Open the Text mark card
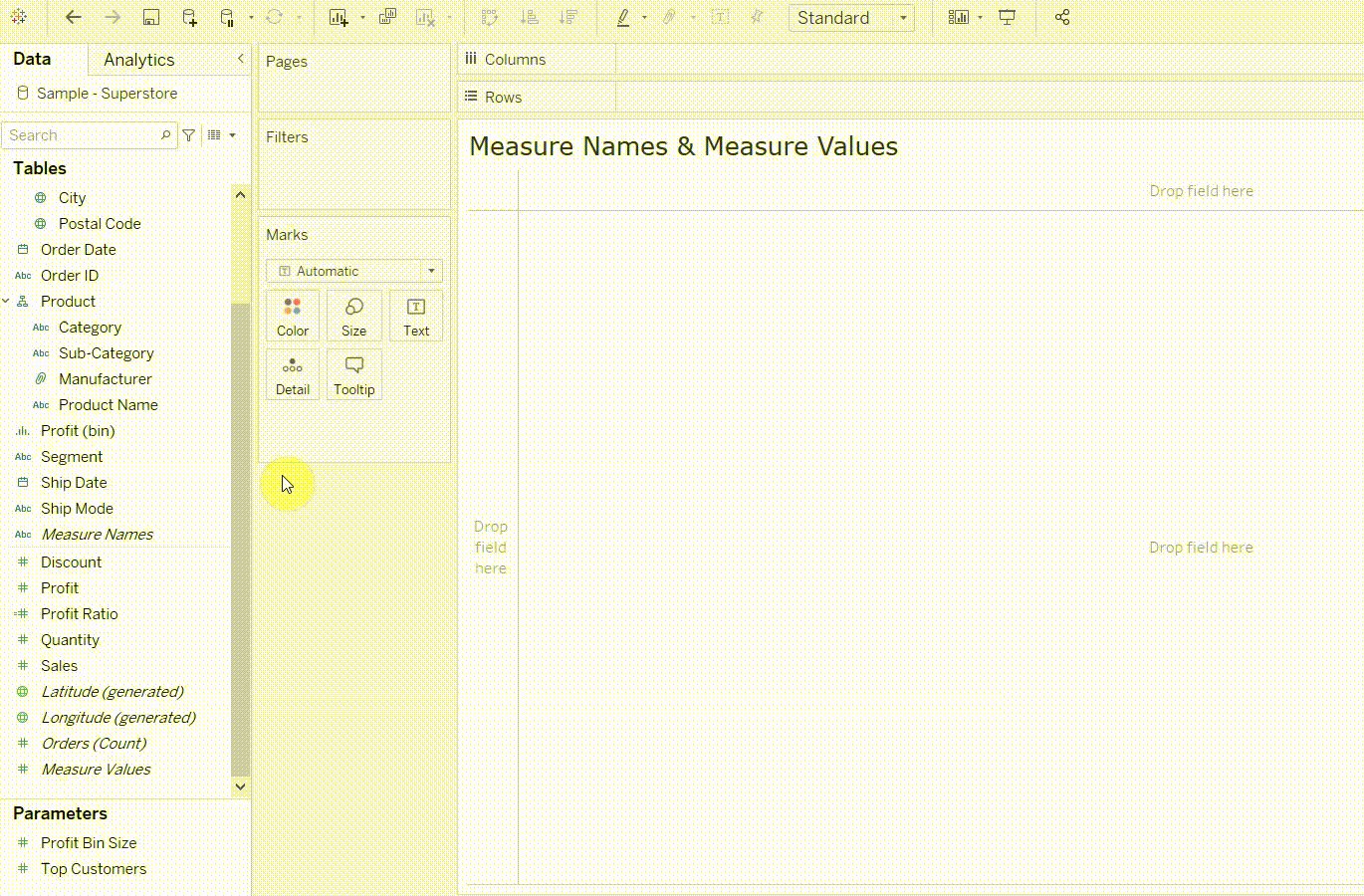 click(416, 316)
